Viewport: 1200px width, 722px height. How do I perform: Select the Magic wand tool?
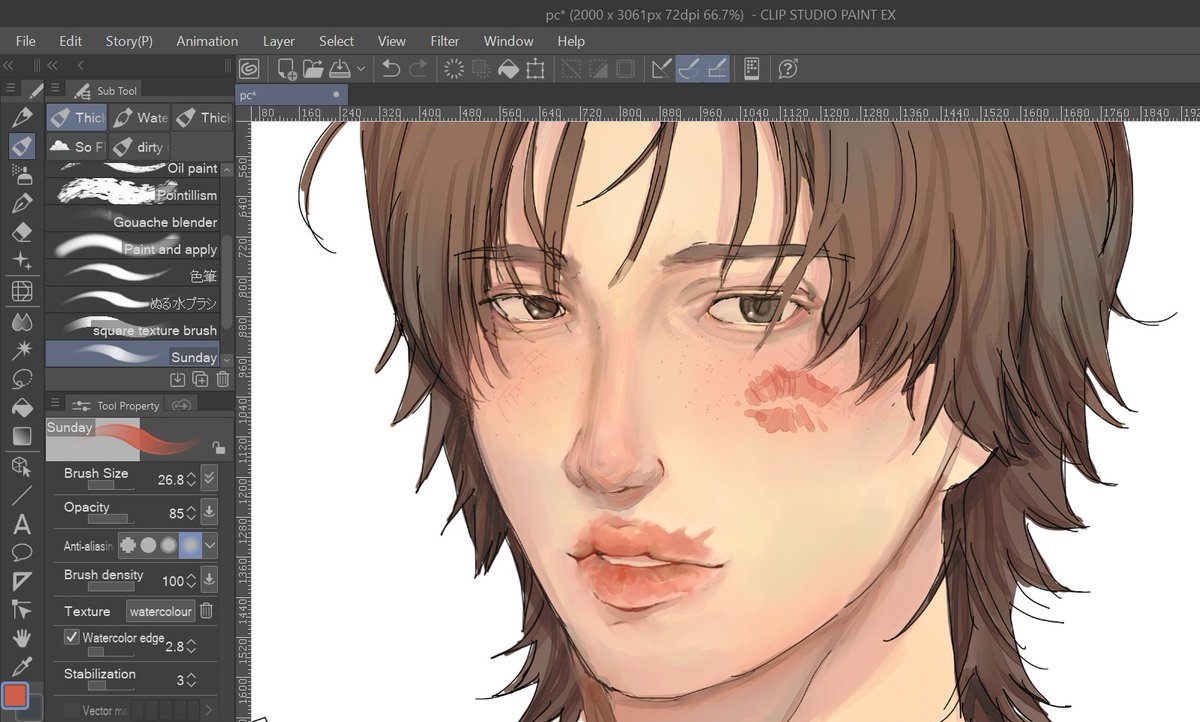click(22, 350)
